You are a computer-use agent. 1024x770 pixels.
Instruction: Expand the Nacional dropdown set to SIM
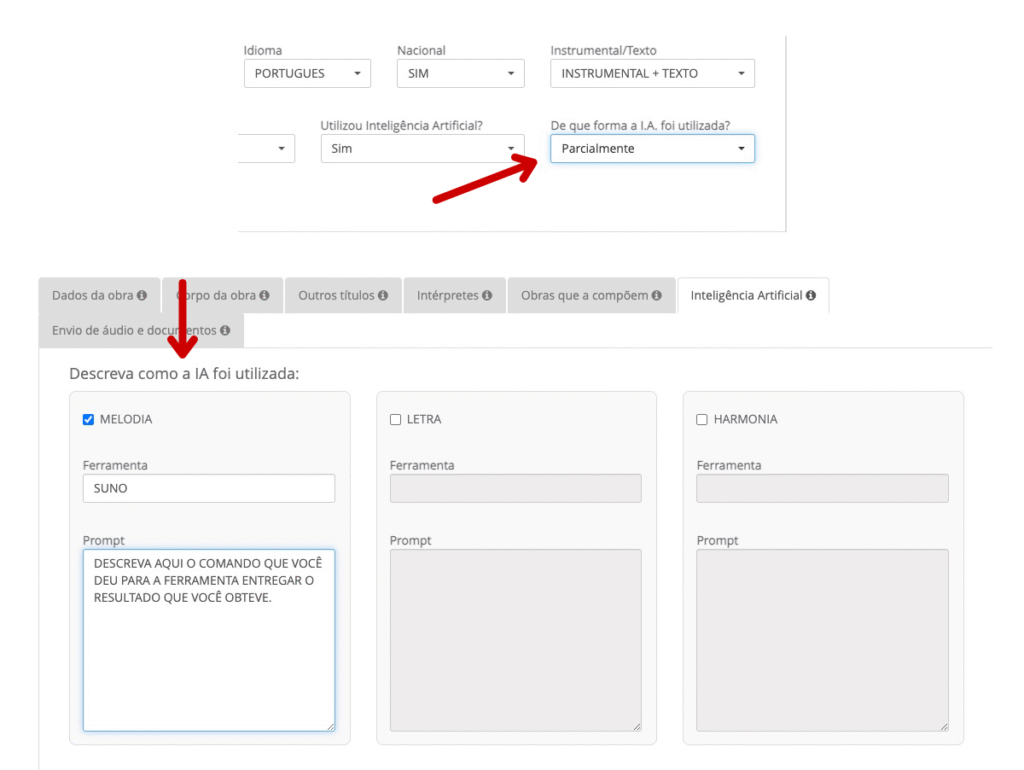coord(460,73)
